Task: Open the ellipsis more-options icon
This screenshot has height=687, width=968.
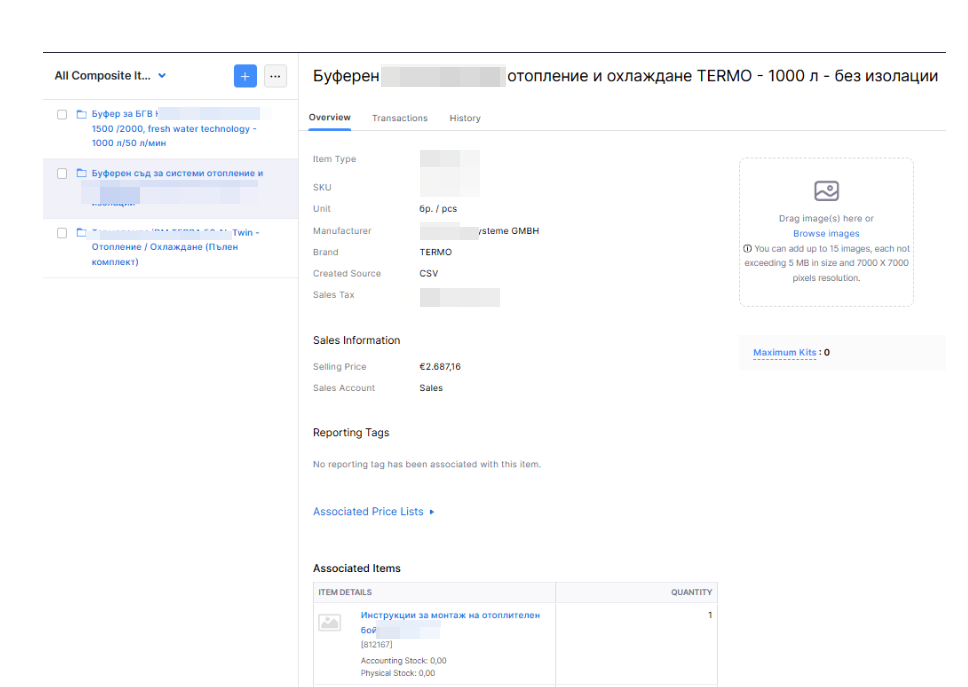Action: (275, 76)
